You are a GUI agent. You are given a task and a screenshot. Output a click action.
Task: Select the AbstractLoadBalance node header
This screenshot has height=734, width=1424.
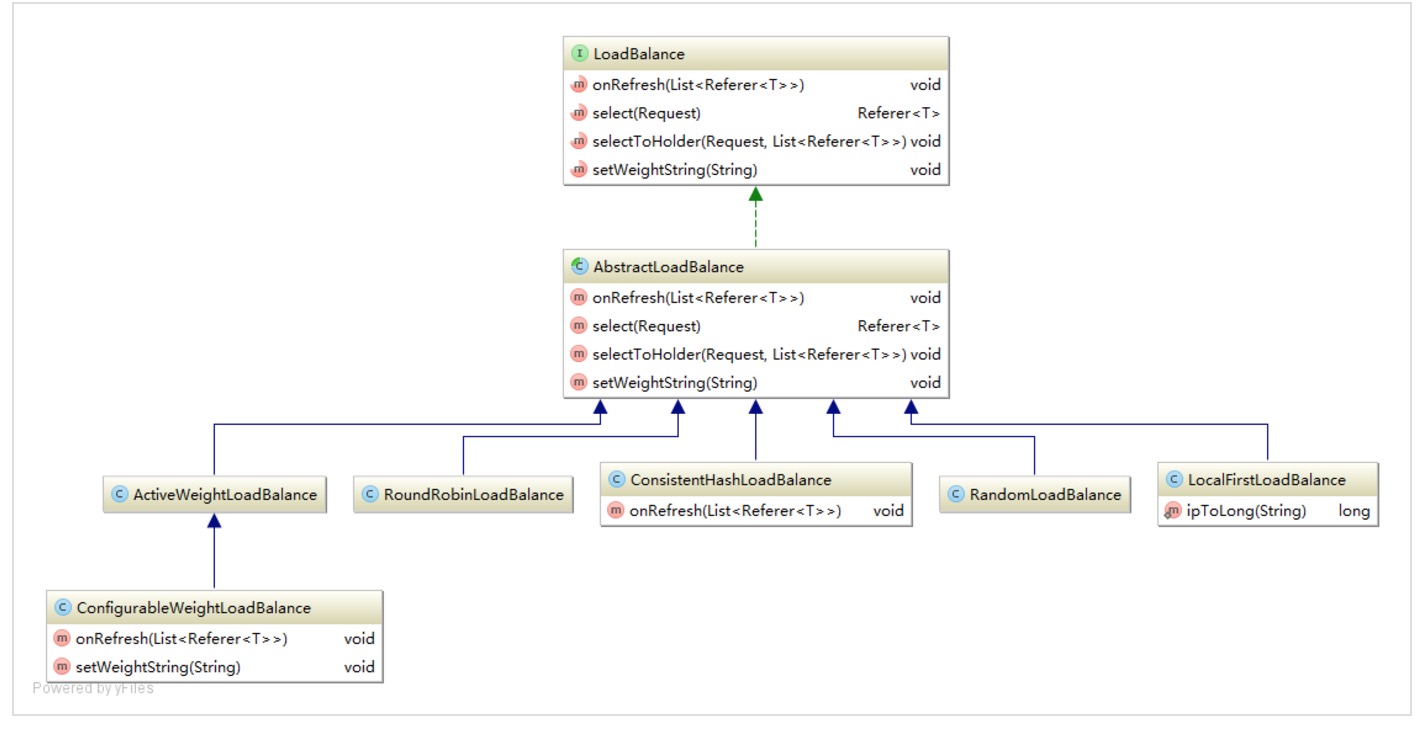pyautogui.click(x=668, y=267)
